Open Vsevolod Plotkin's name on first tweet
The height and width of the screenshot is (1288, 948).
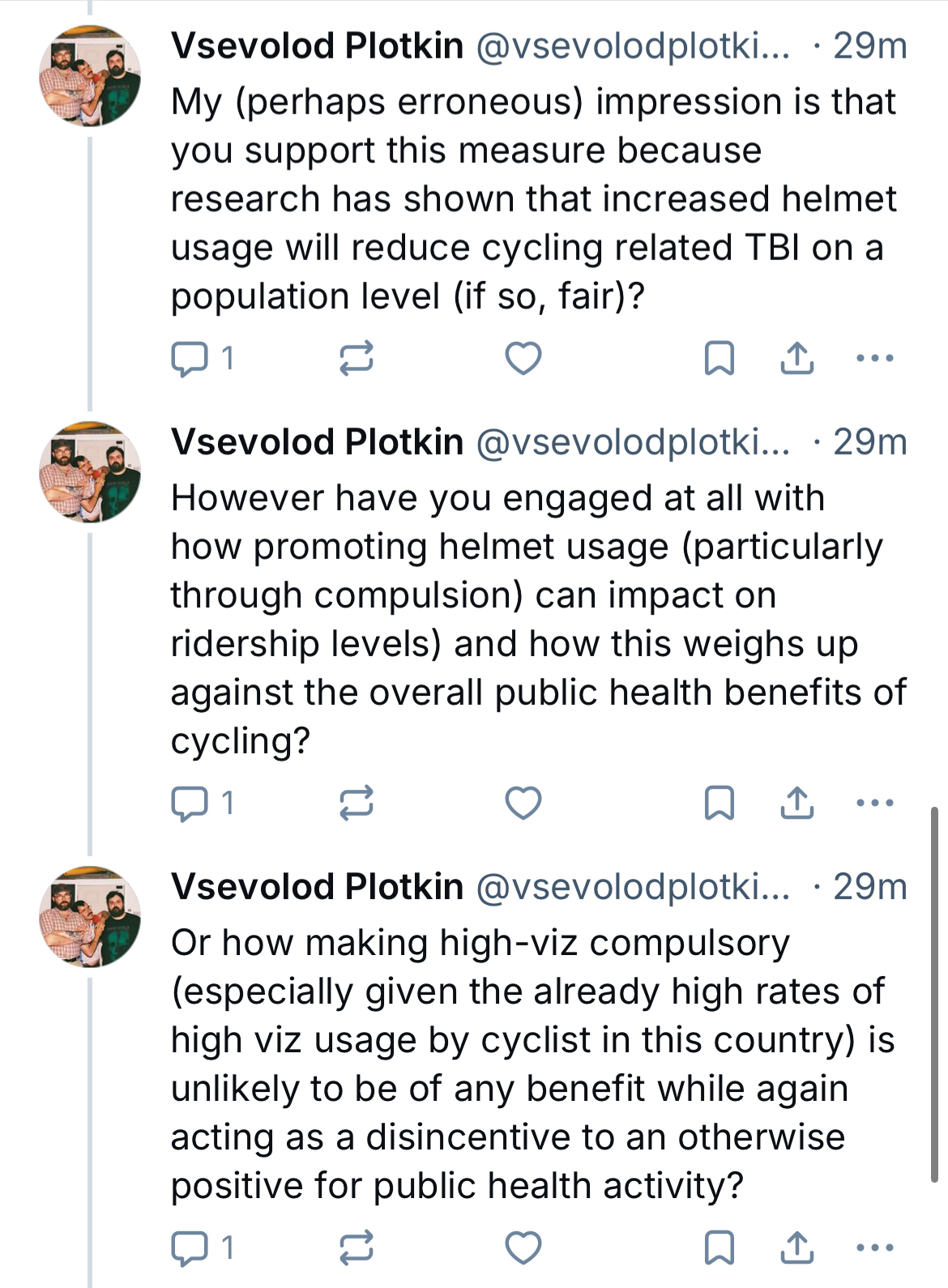[317, 46]
